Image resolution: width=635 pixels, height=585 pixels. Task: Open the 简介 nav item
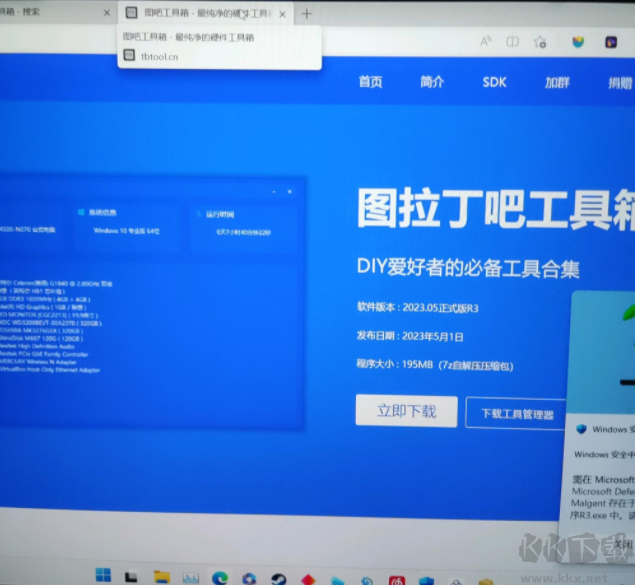432,82
